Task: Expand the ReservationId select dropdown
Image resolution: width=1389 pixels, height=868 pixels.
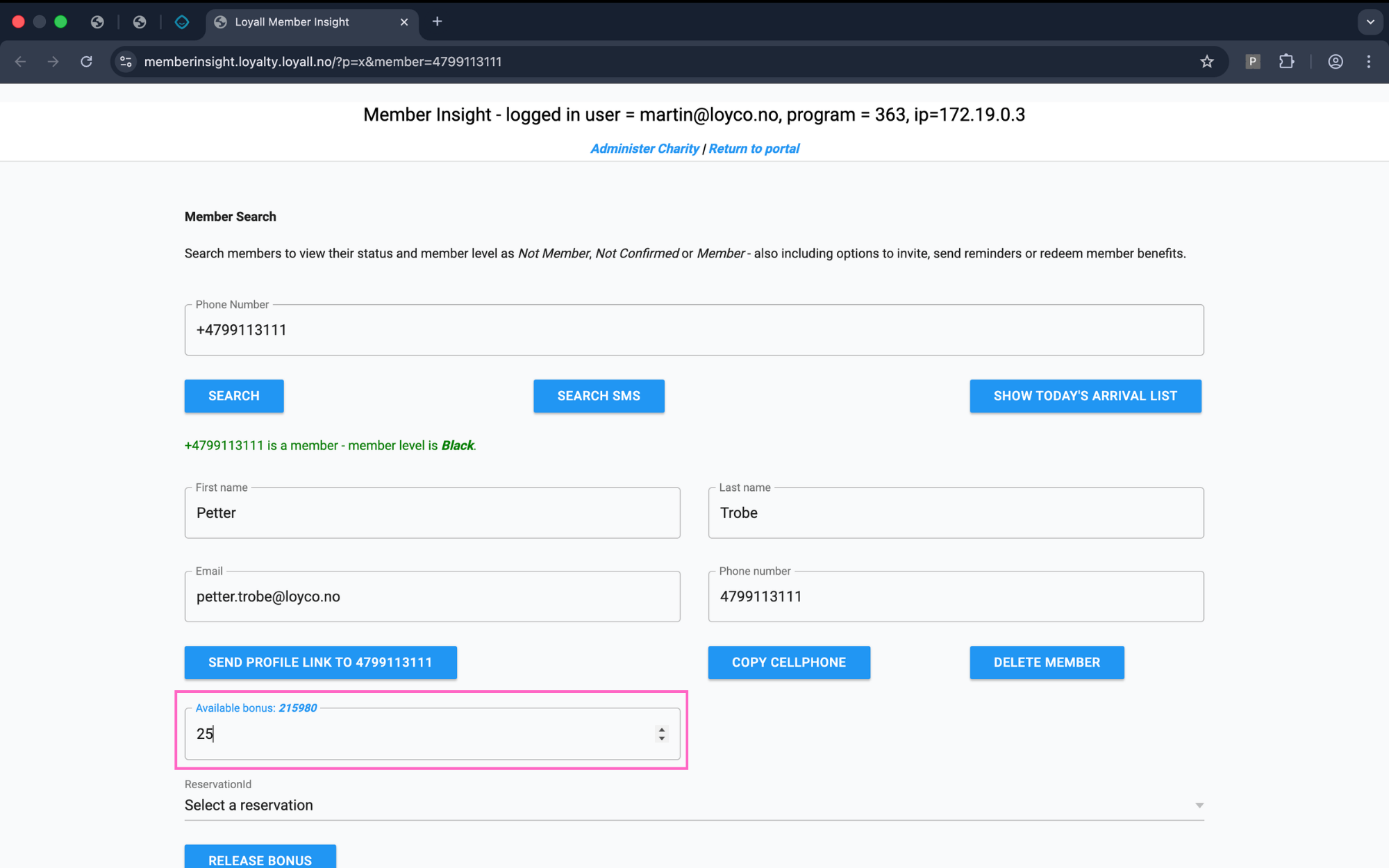Action: (694, 805)
